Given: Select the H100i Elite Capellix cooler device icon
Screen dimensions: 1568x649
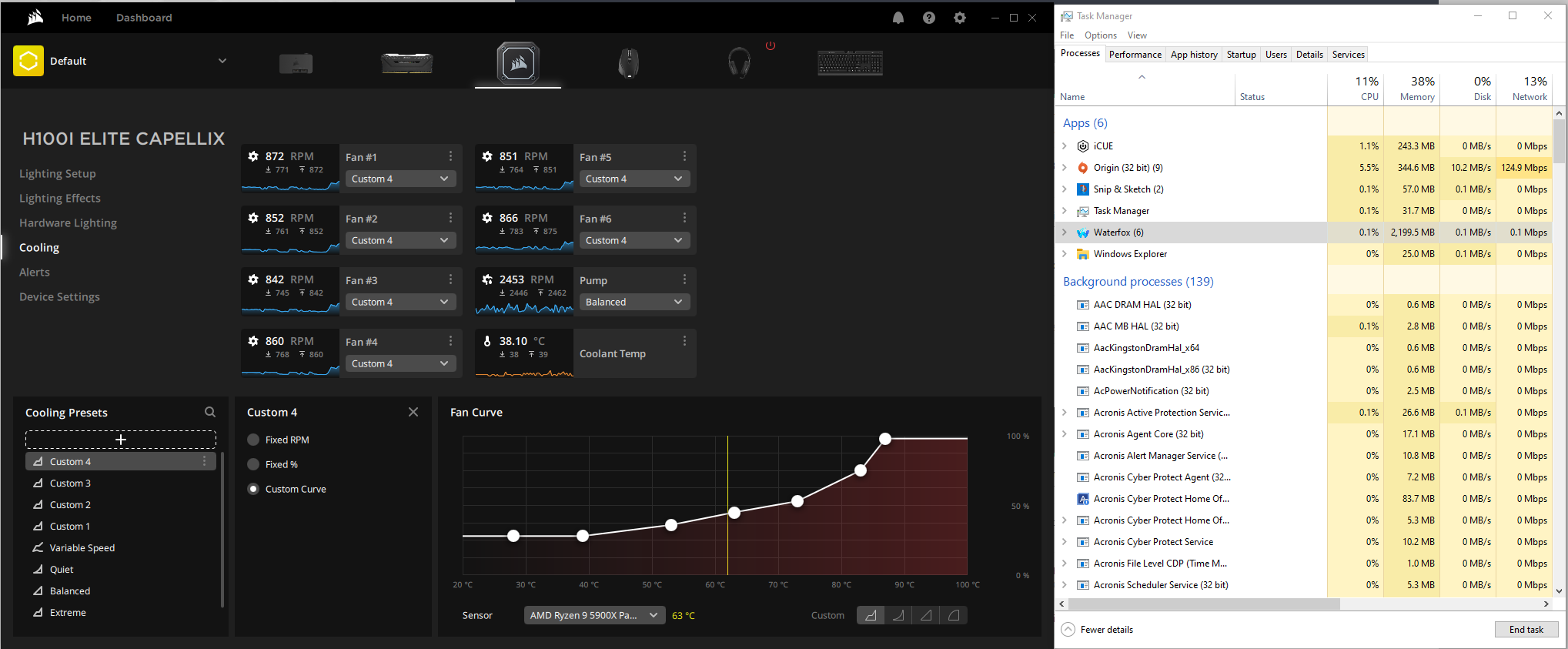Looking at the screenshot, I should [518, 63].
